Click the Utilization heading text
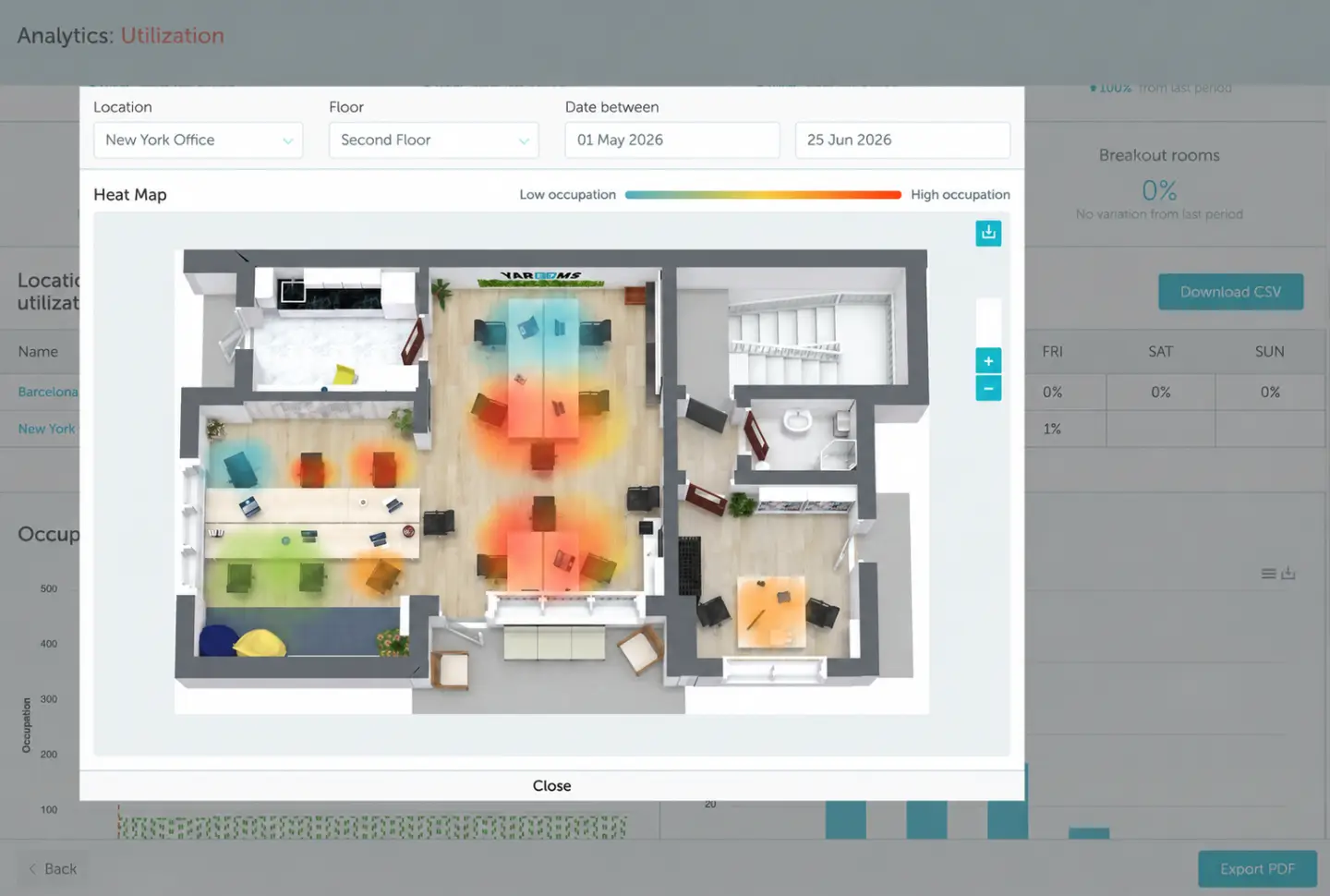1330x896 pixels. 172,35
